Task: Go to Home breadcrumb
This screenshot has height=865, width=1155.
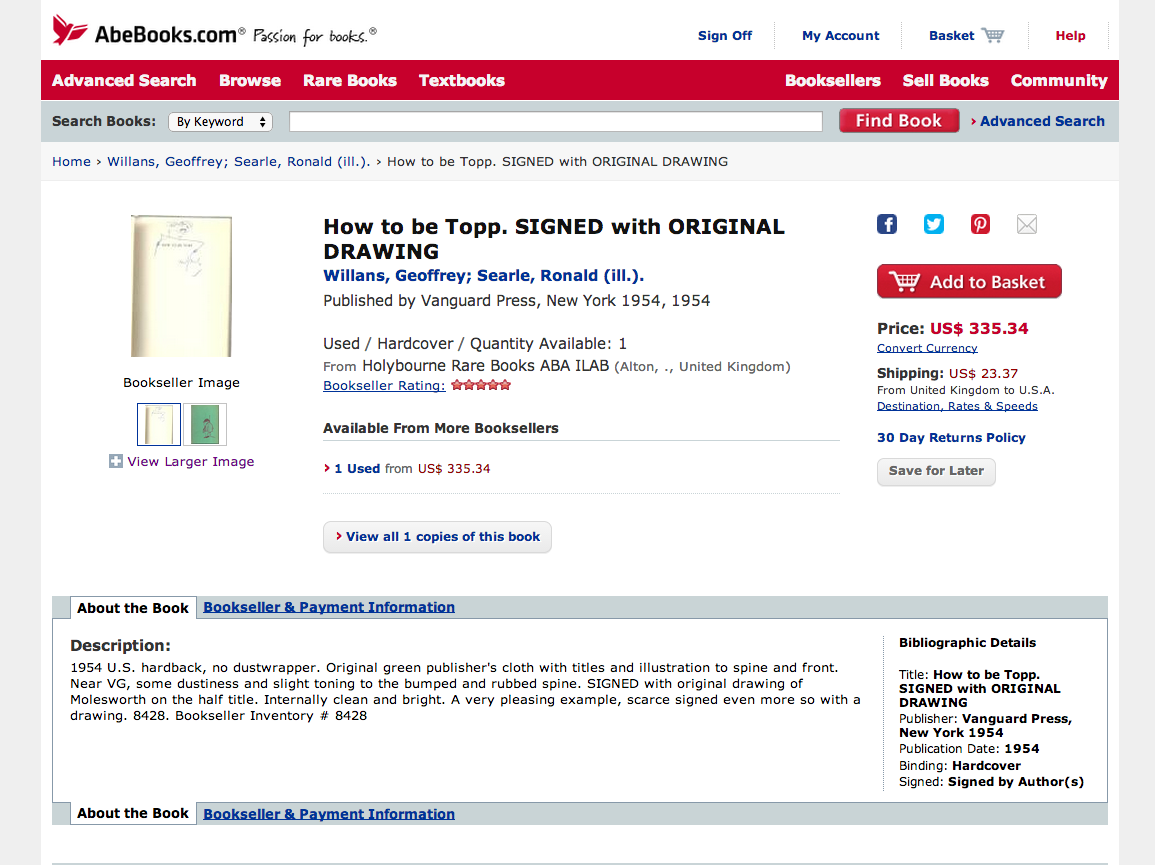Action: (x=71, y=161)
